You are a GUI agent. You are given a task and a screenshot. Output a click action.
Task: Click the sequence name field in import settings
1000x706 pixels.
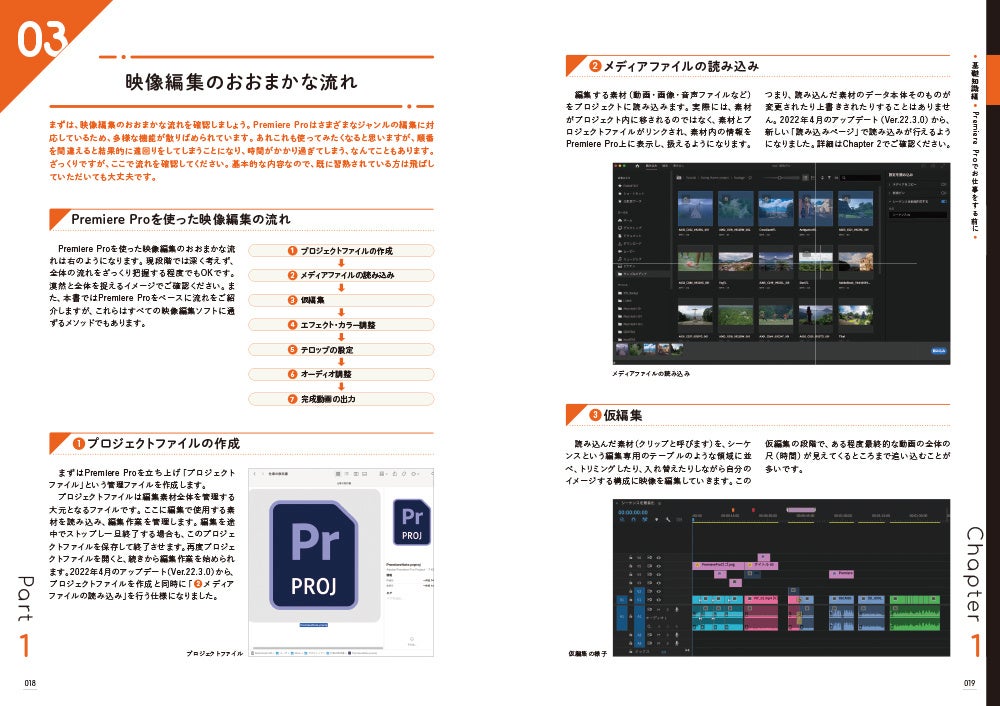pos(918,215)
